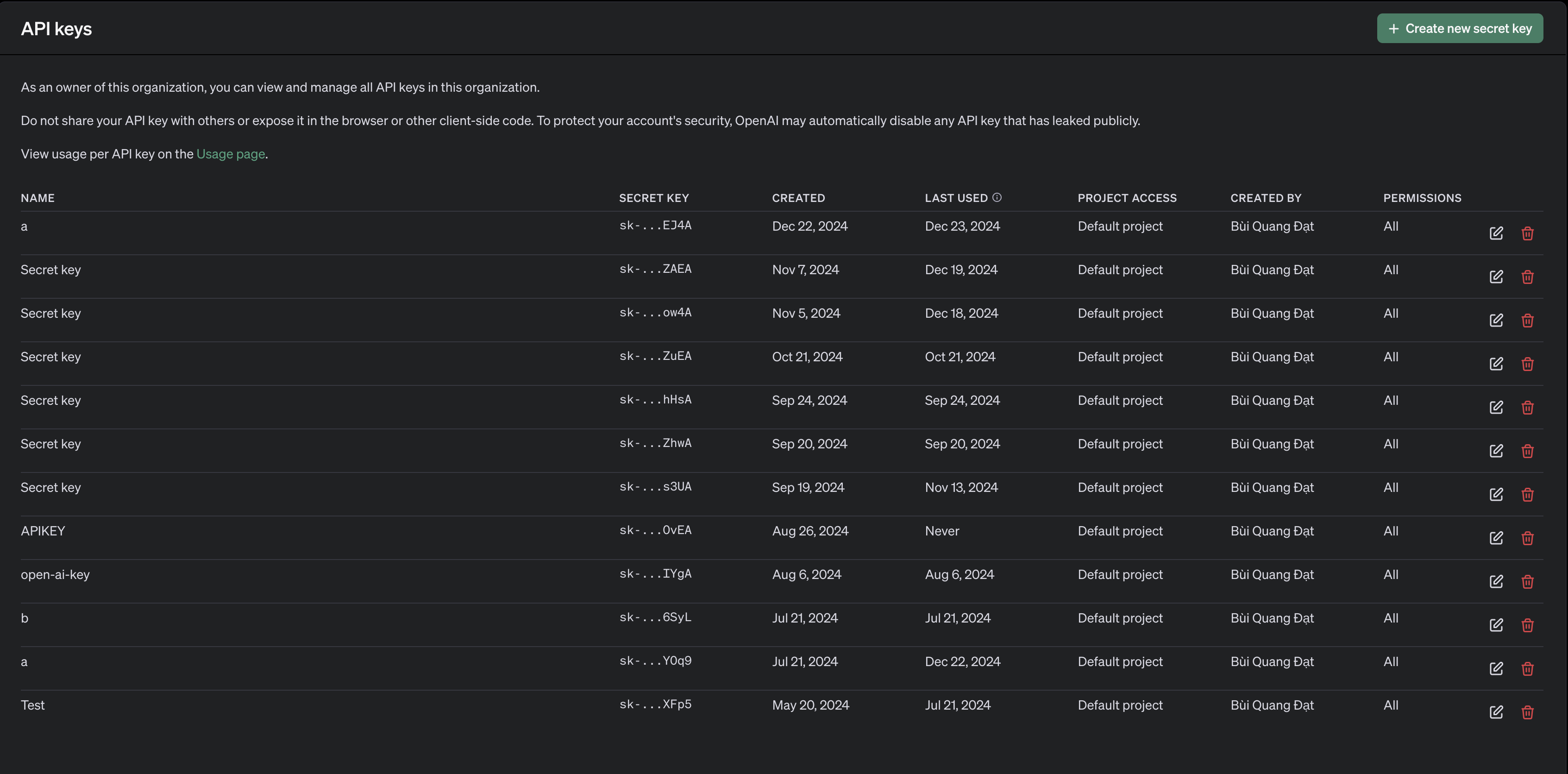Open the Usage page link
1568x774 pixels.
(x=231, y=154)
